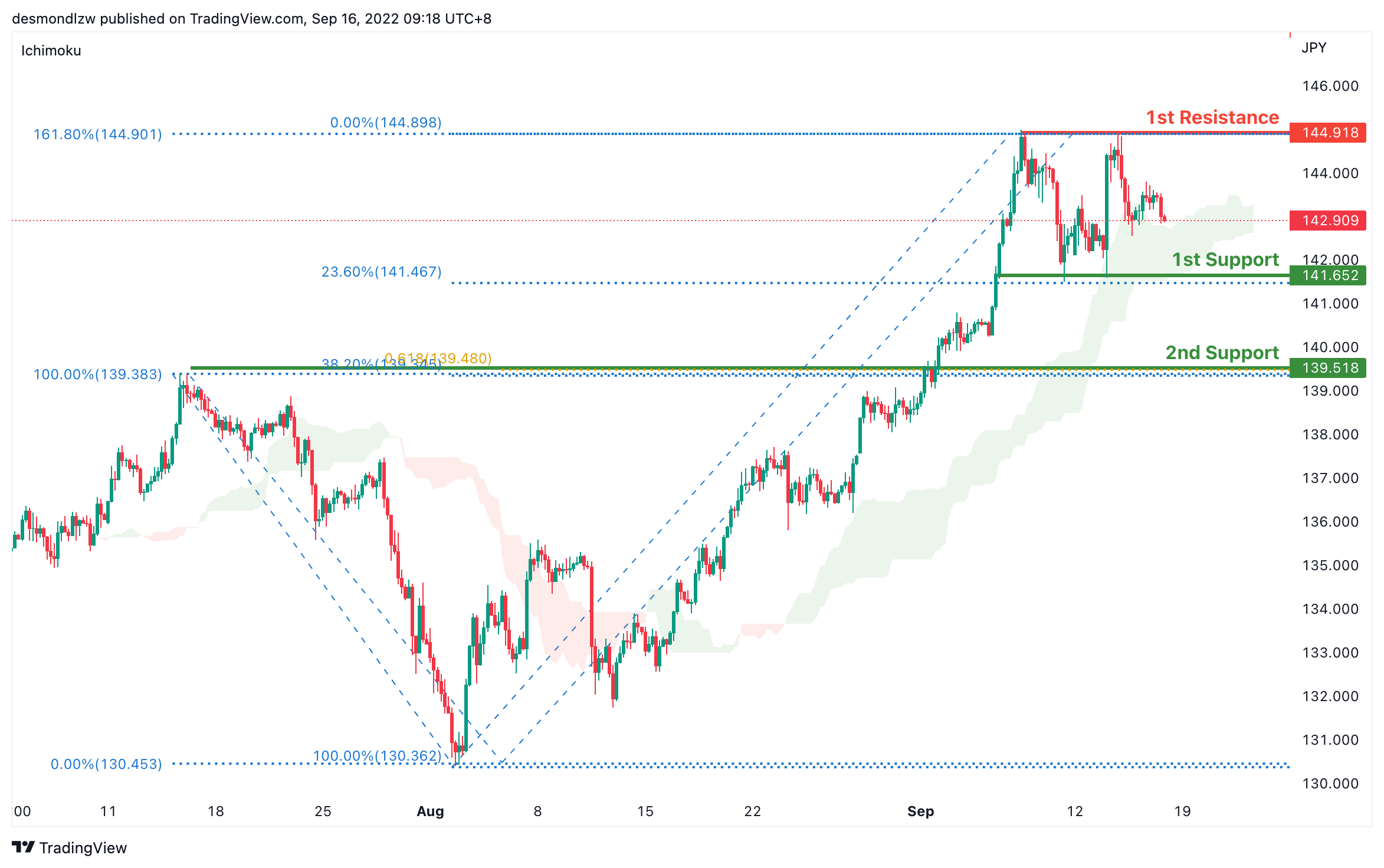The width and height of the screenshot is (1384, 868).
Task: Click the 100.00%(139.383) Fibonacci label
Action: (x=97, y=374)
